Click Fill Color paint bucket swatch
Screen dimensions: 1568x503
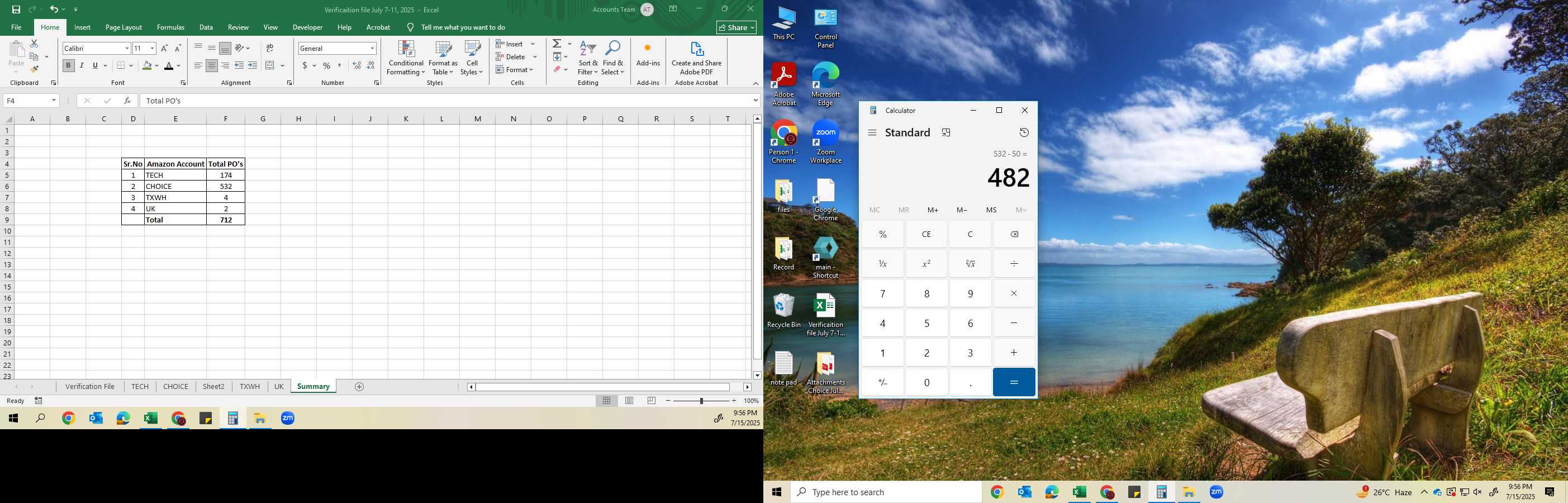(x=147, y=66)
